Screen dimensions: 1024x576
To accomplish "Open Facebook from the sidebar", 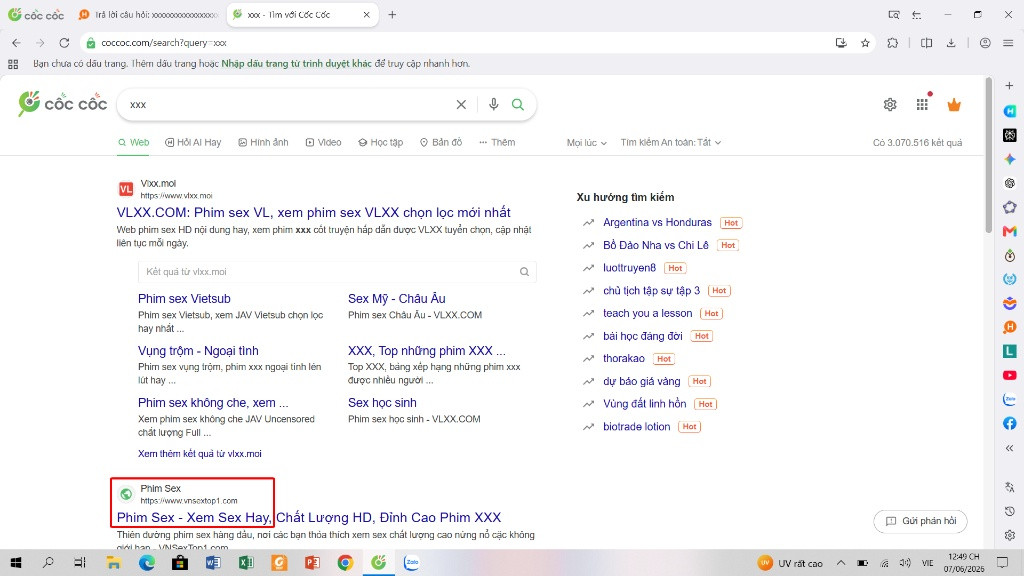I will coord(1010,423).
